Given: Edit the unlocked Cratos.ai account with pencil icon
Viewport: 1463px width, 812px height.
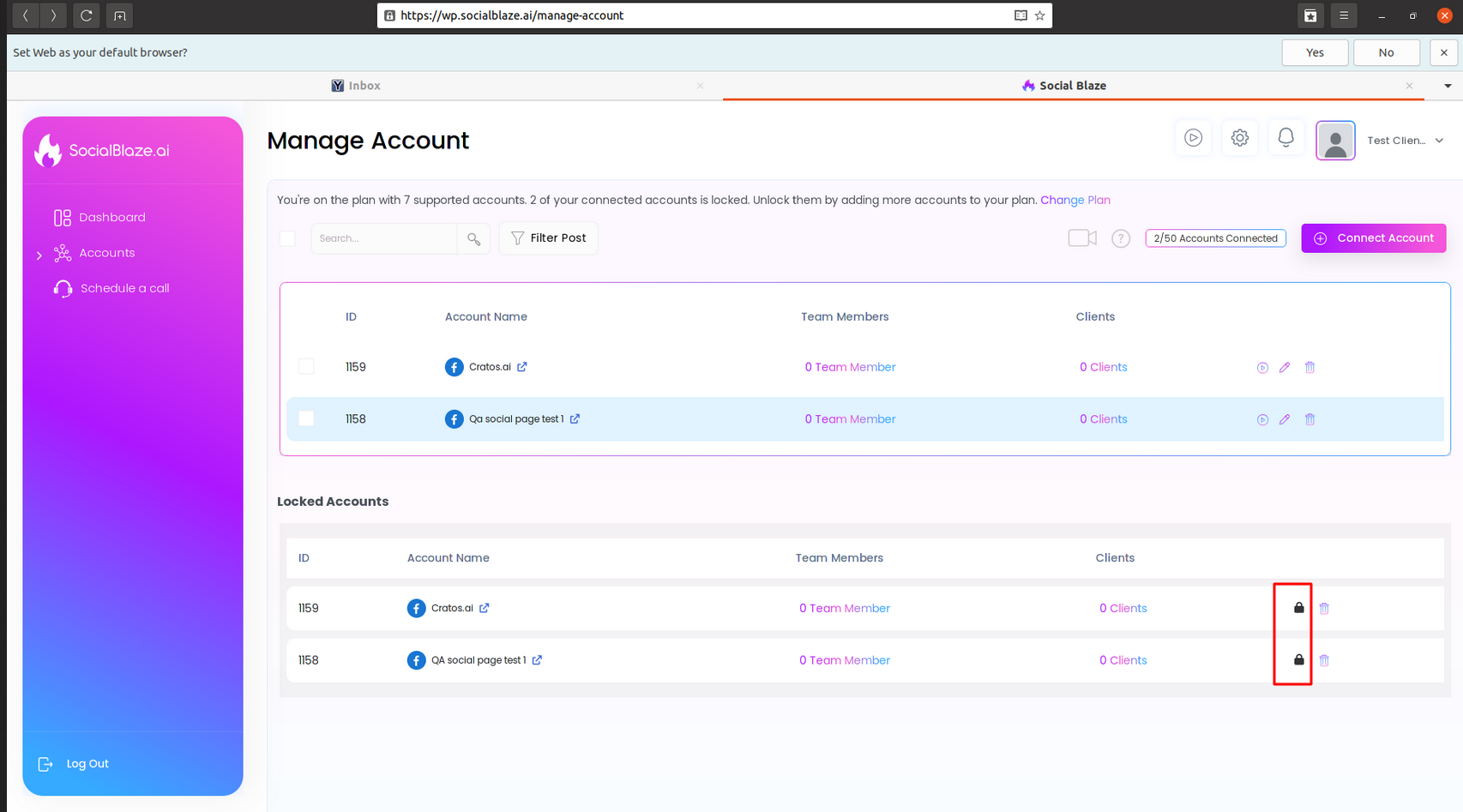Looking at the screenshot, I should click(x=1285, y=368).
